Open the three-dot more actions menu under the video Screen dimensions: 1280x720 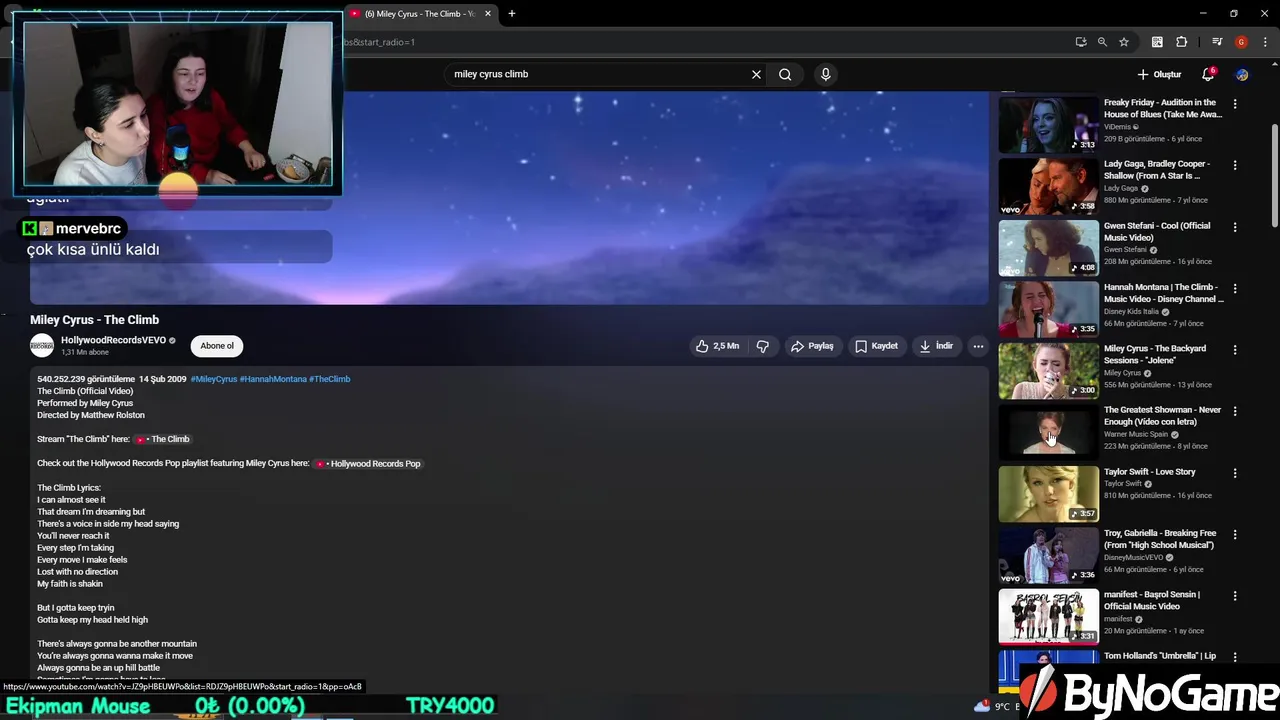pos(978,346)
